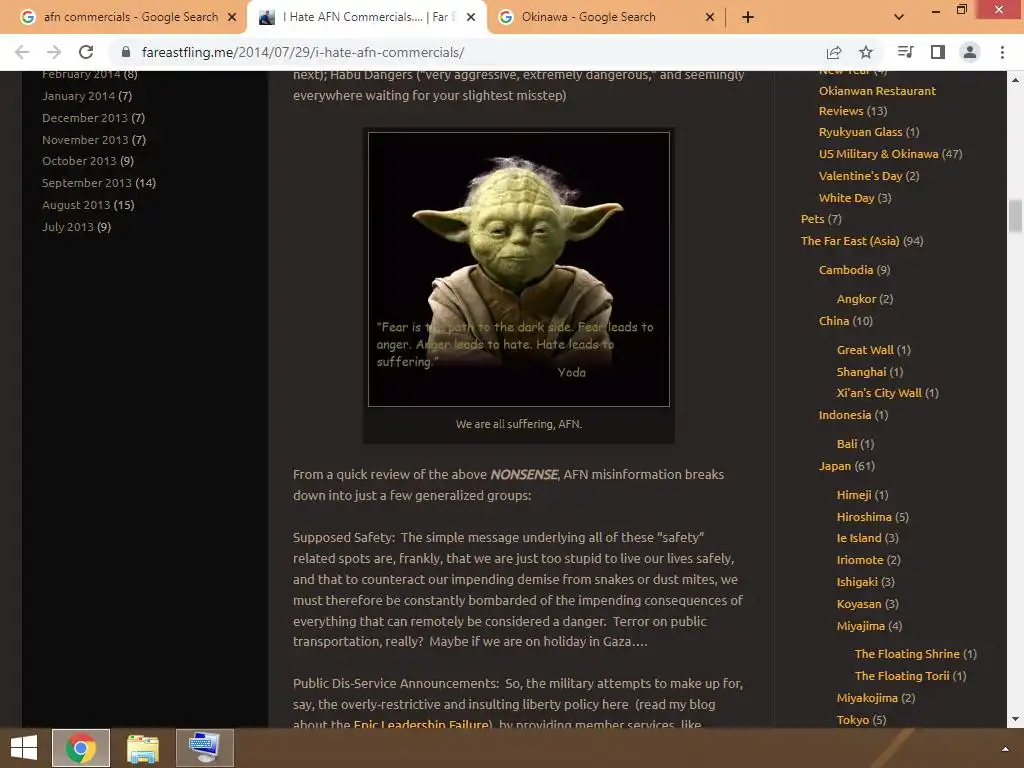The image size is (1024, 768).
Task: Open Indonesia category
Action: point(844,415)
